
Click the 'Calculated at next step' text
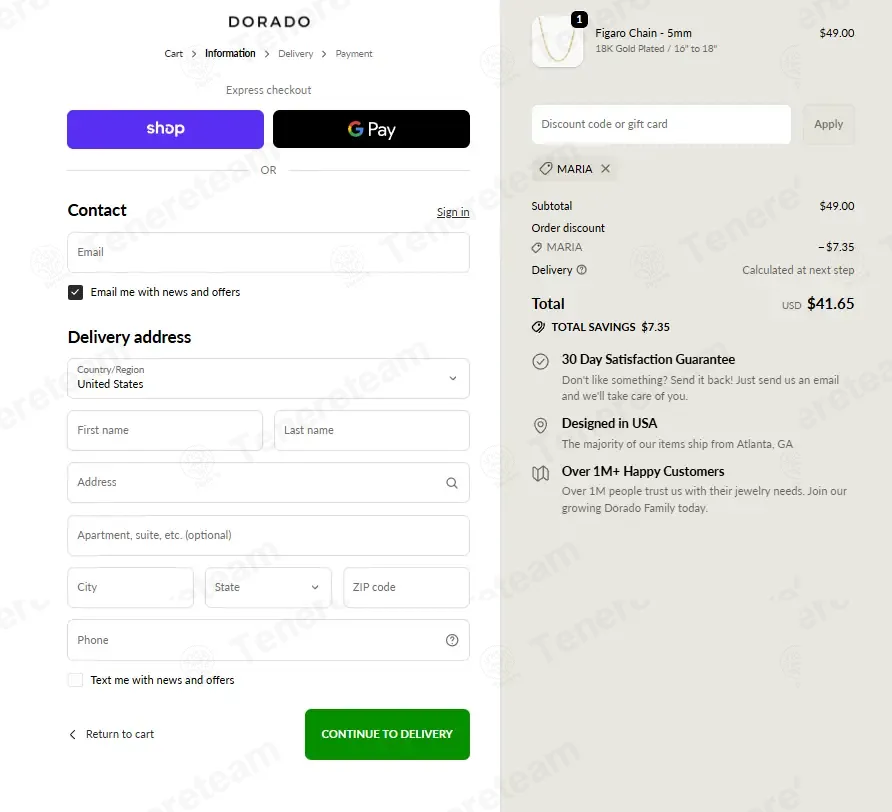(798, 270)
